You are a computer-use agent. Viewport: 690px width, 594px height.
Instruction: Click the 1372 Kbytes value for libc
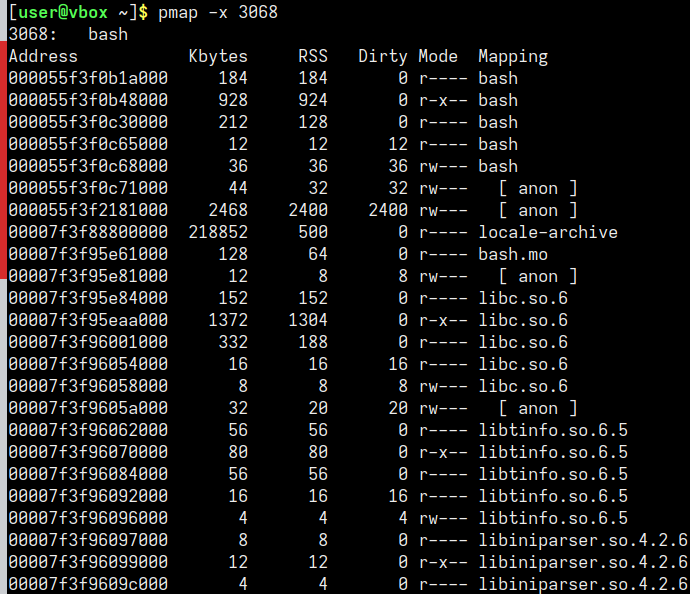pos(228,320)
